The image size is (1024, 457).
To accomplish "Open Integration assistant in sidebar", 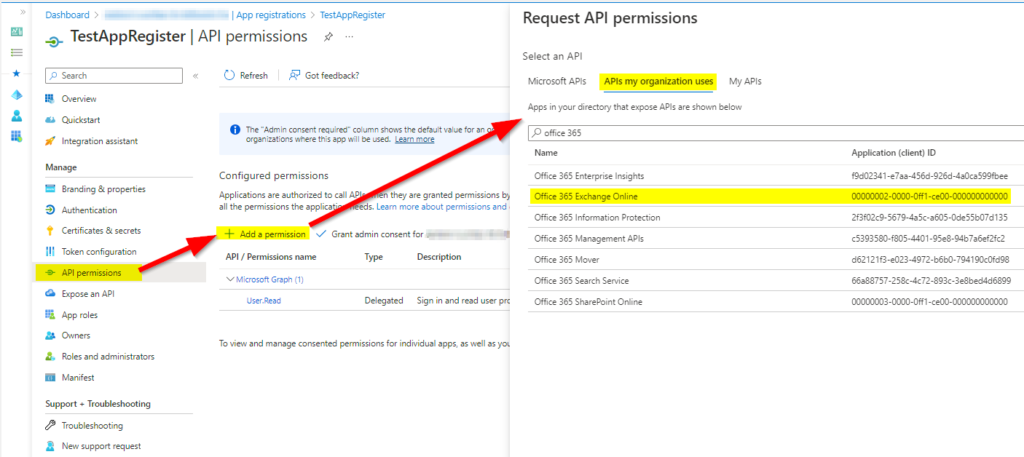I will (99, 141).
